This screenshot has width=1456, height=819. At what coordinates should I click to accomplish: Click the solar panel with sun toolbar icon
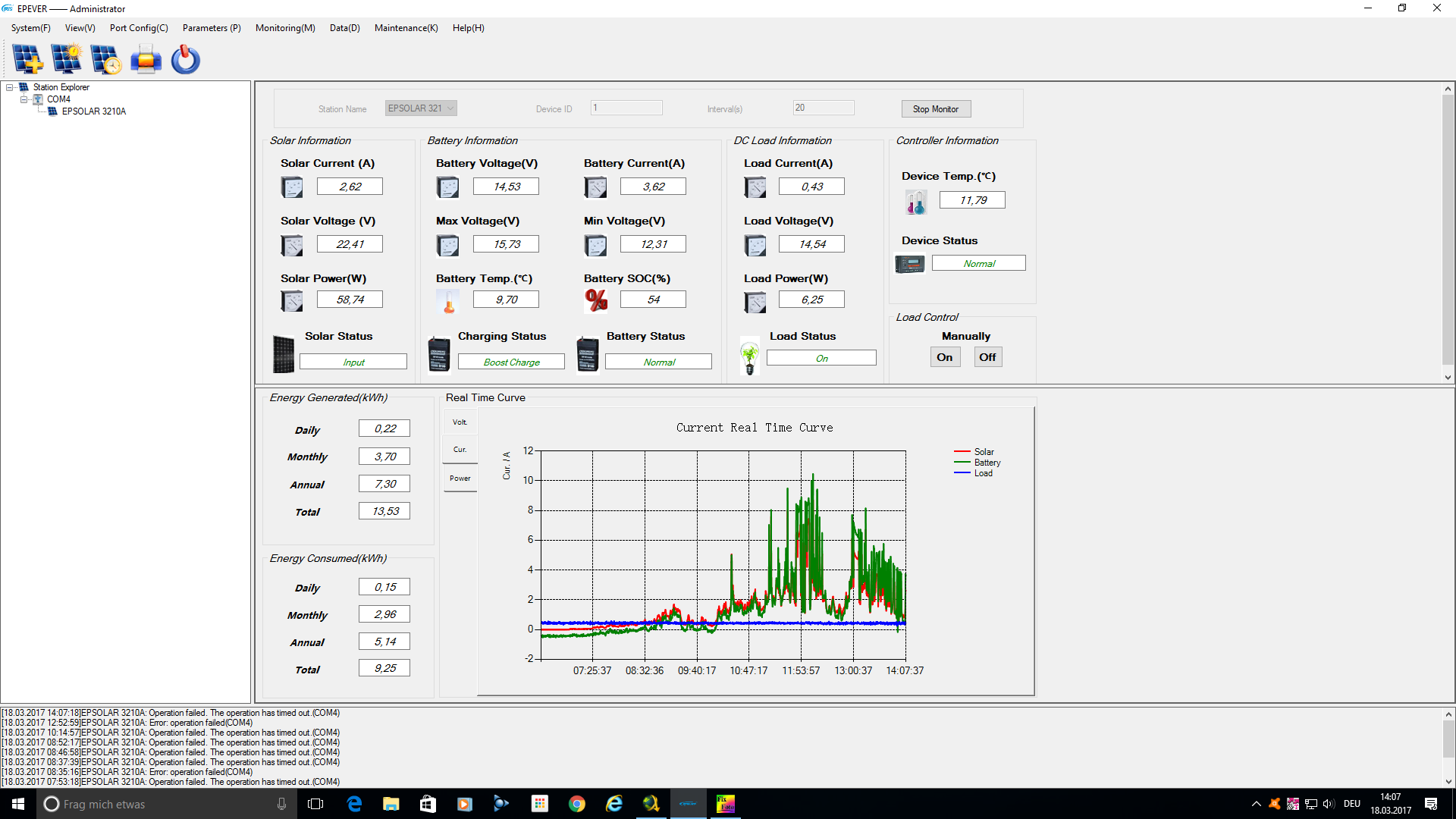click(x=67, y=59)
